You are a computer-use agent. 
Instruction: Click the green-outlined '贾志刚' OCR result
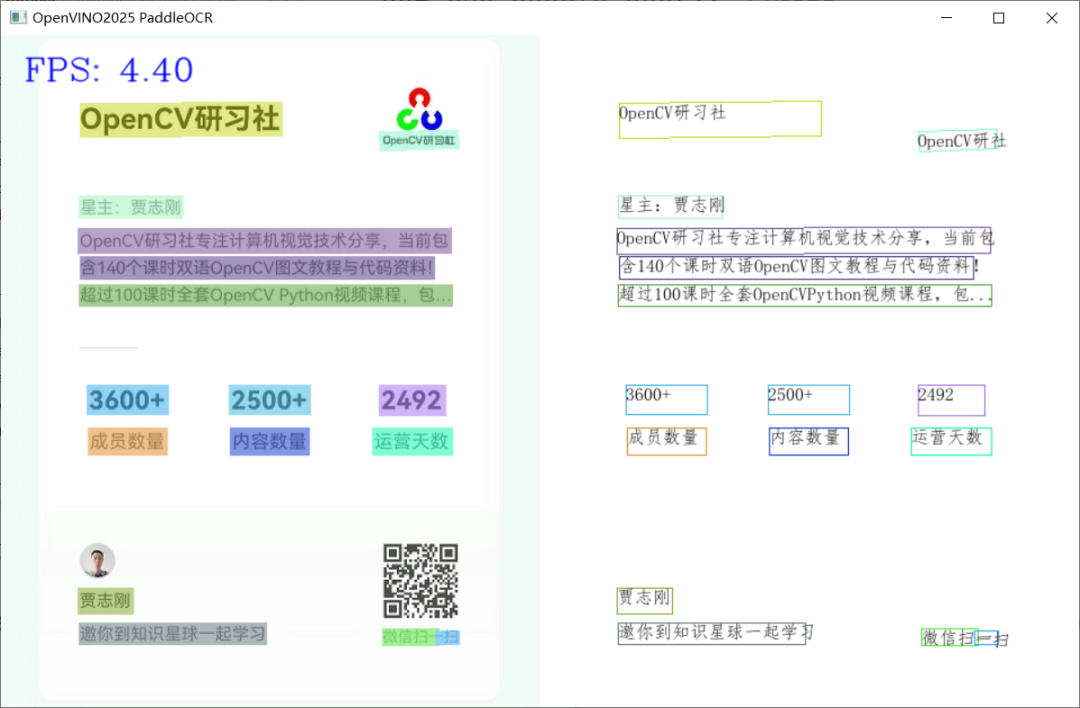click(x=645, y=601)
